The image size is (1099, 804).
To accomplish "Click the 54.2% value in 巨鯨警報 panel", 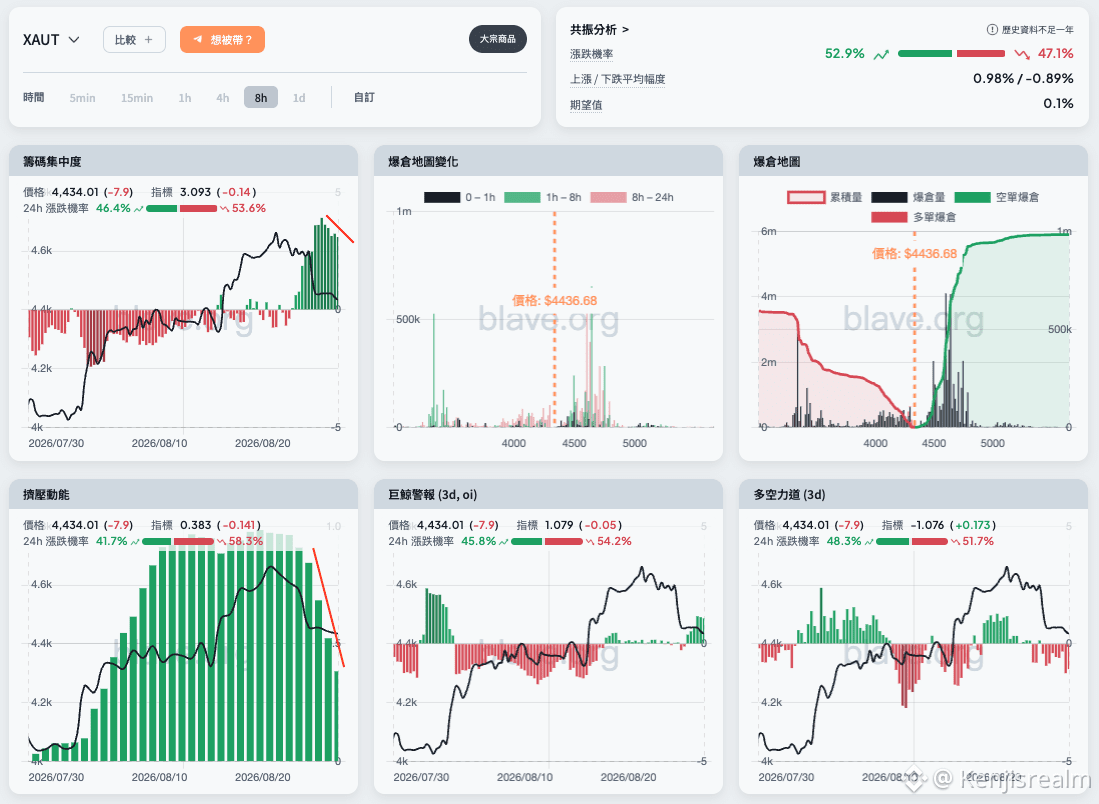I will pyautogui.click(x=614, y=541).
